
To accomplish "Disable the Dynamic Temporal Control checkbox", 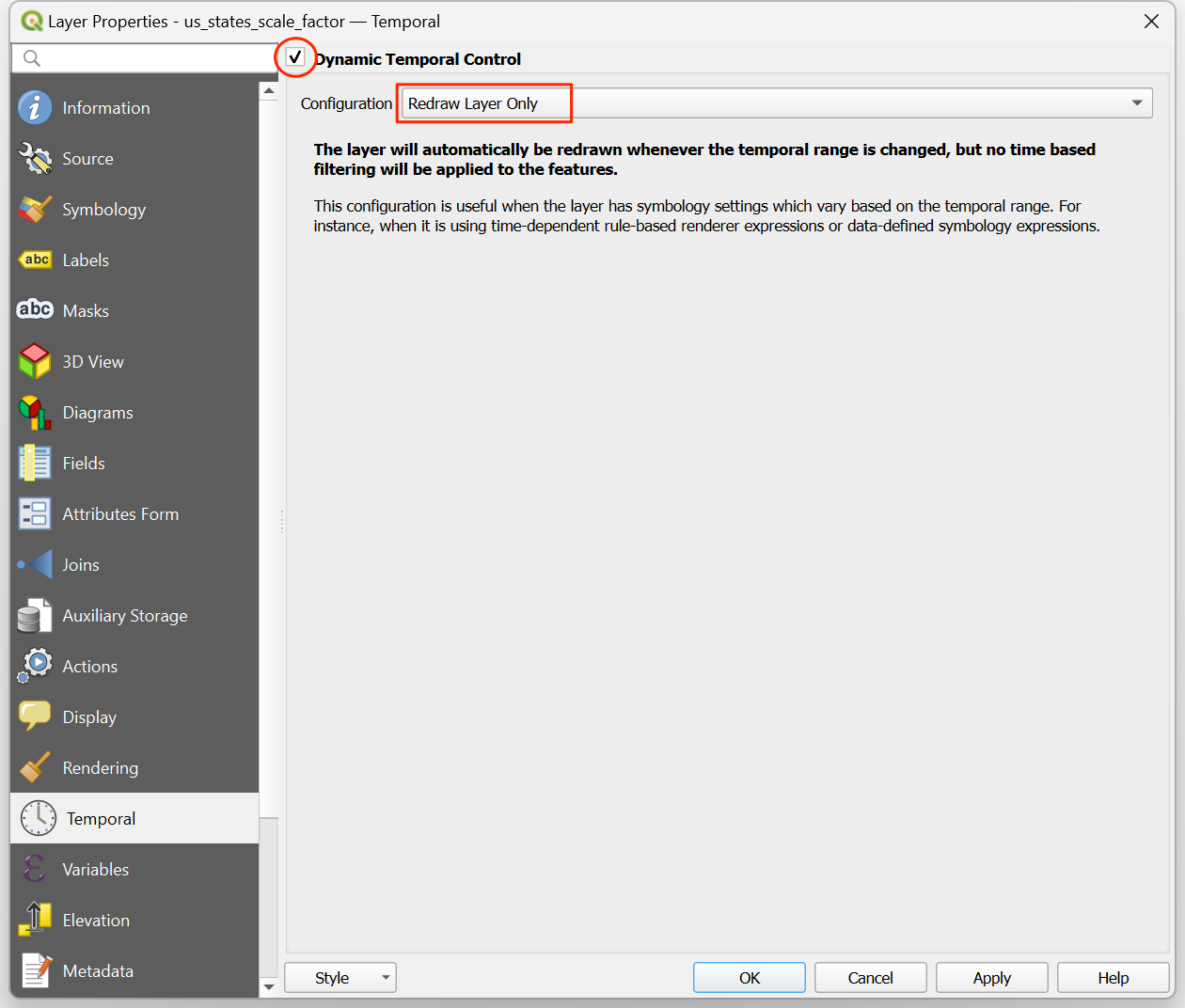I will [x=295, y=57].
